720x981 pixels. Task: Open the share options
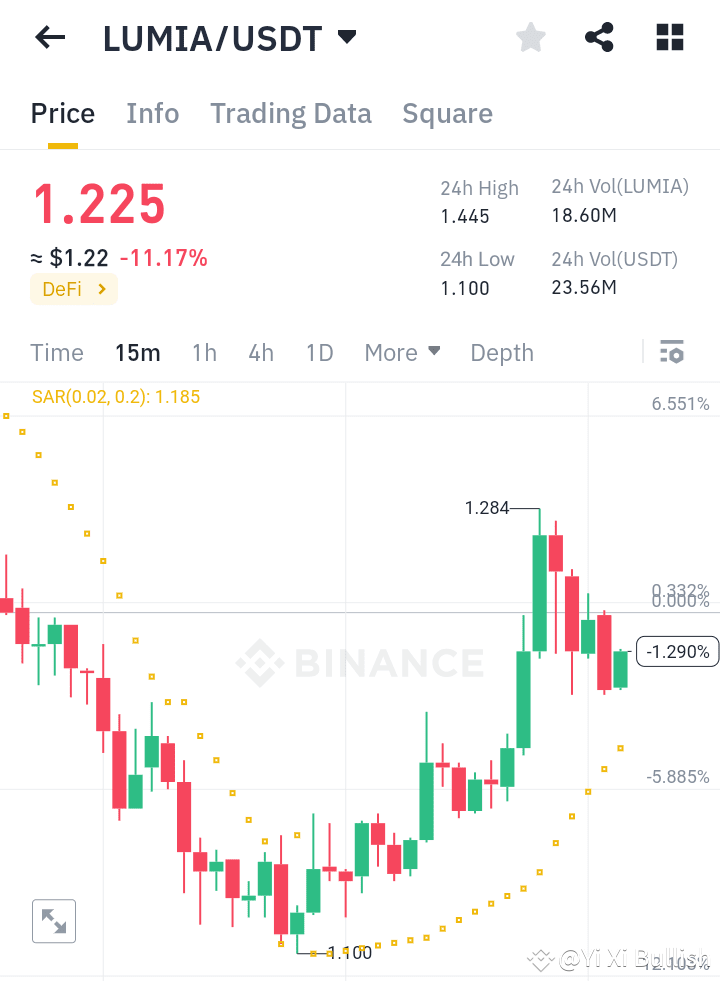coord(599,37)
